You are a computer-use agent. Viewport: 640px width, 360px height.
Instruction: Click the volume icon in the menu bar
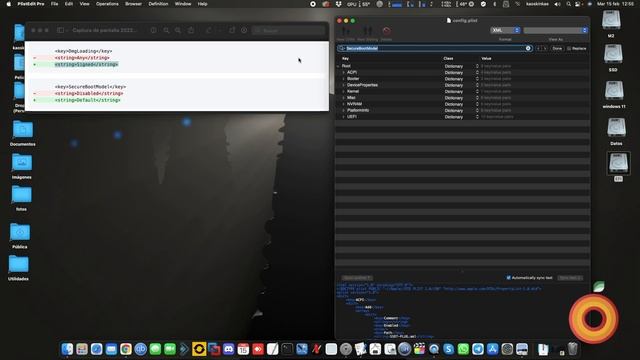click(x=557, y=4)
